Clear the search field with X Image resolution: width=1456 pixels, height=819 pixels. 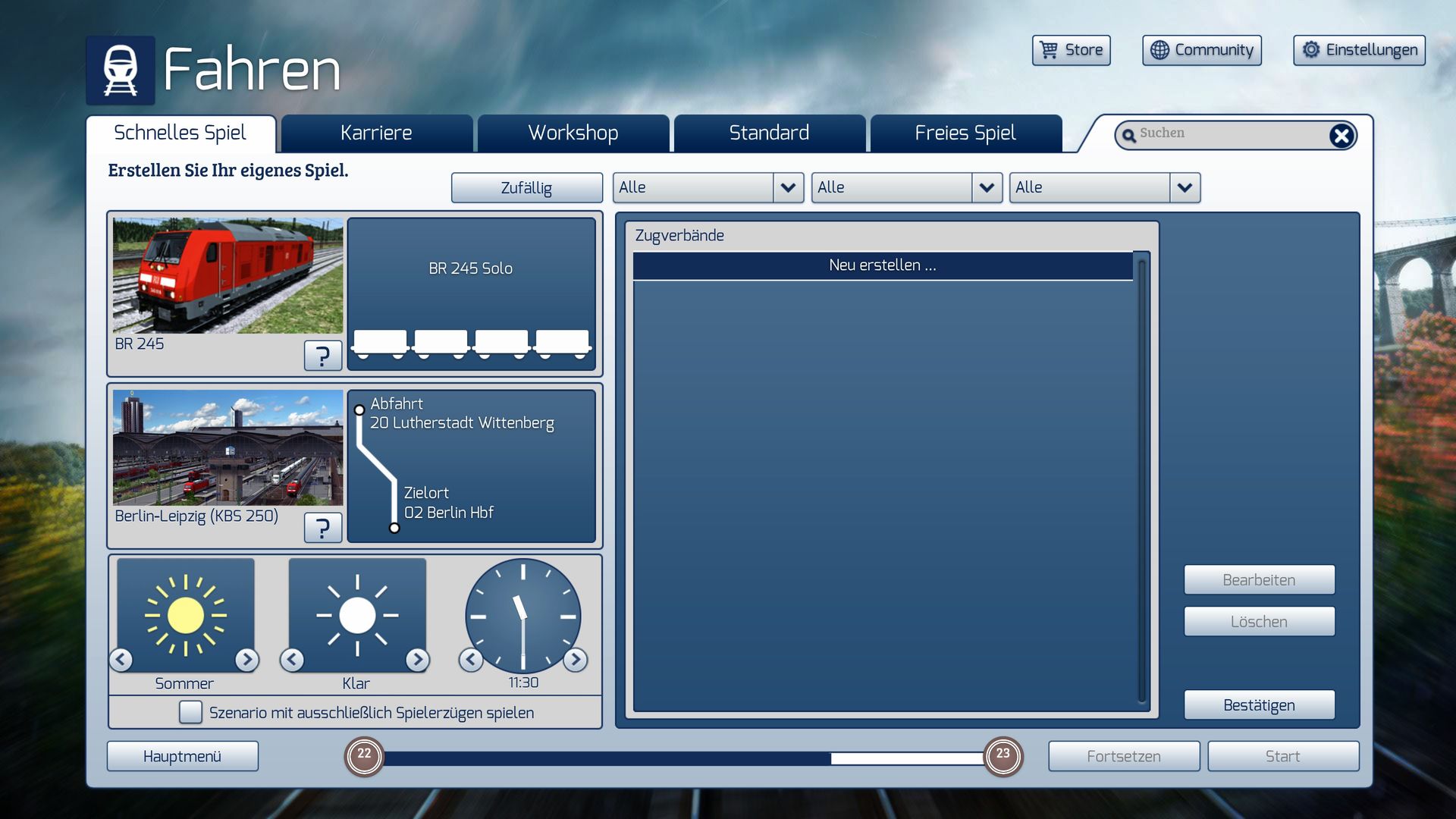(x=1341, y=136)
